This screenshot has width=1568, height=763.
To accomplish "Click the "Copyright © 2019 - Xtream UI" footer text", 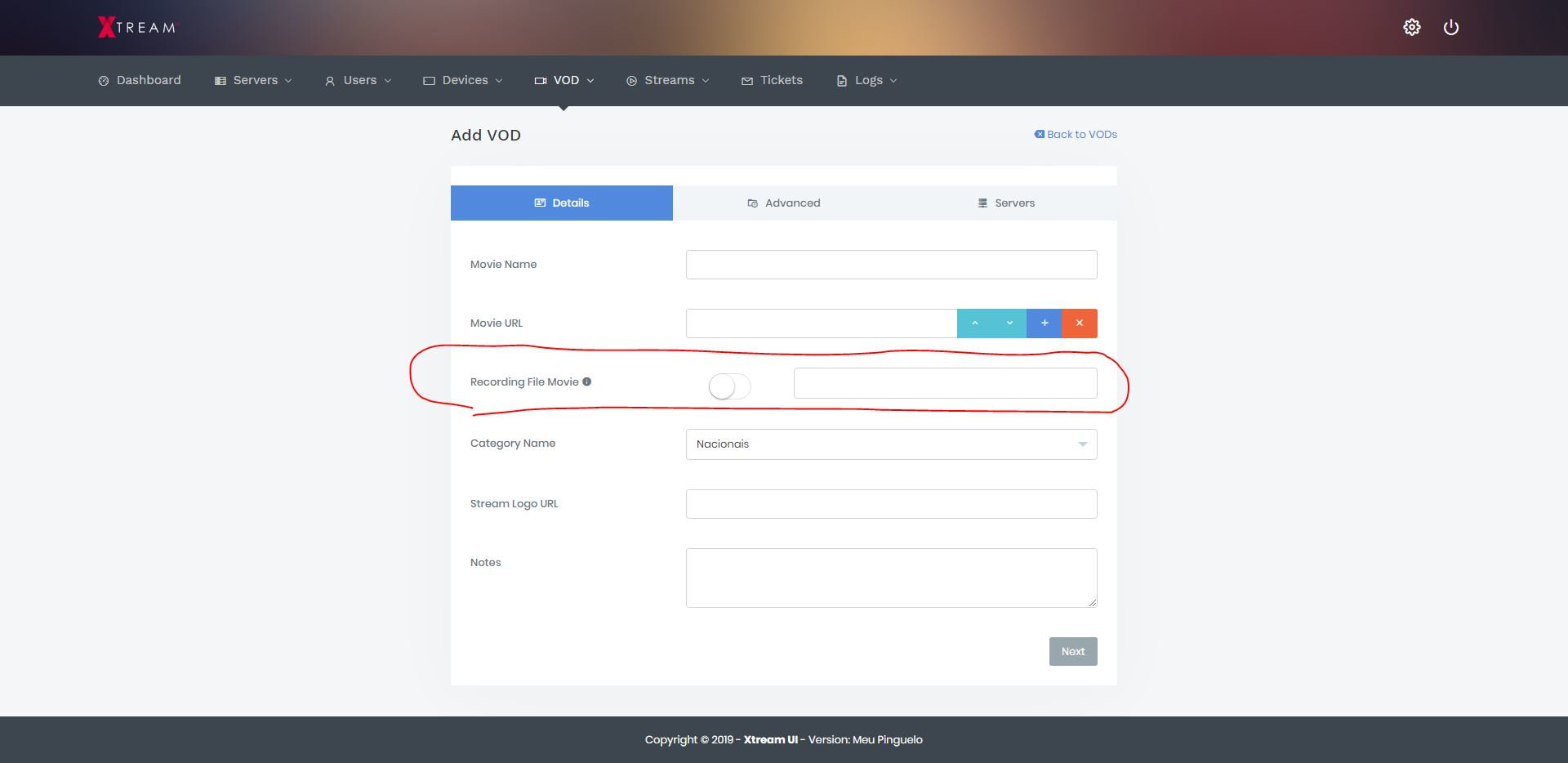I will [x=721, y=739].
